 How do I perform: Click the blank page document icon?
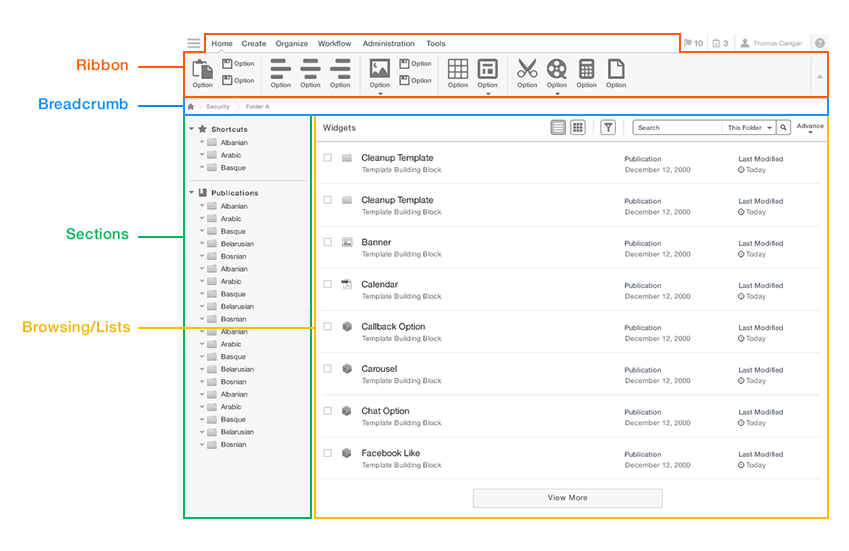pos(616,69)
